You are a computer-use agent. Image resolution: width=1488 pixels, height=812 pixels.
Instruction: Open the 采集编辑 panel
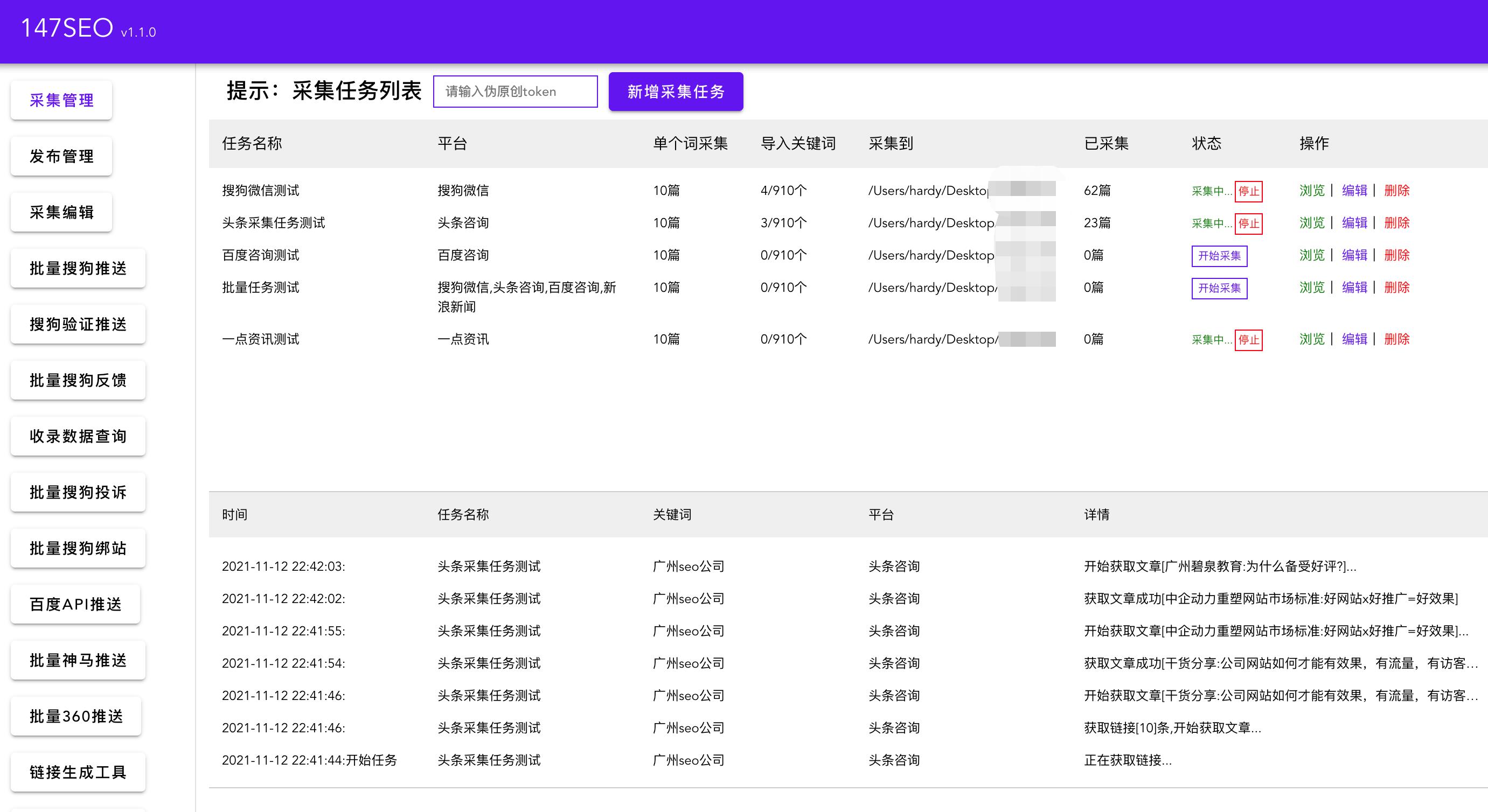coord(61,212)
